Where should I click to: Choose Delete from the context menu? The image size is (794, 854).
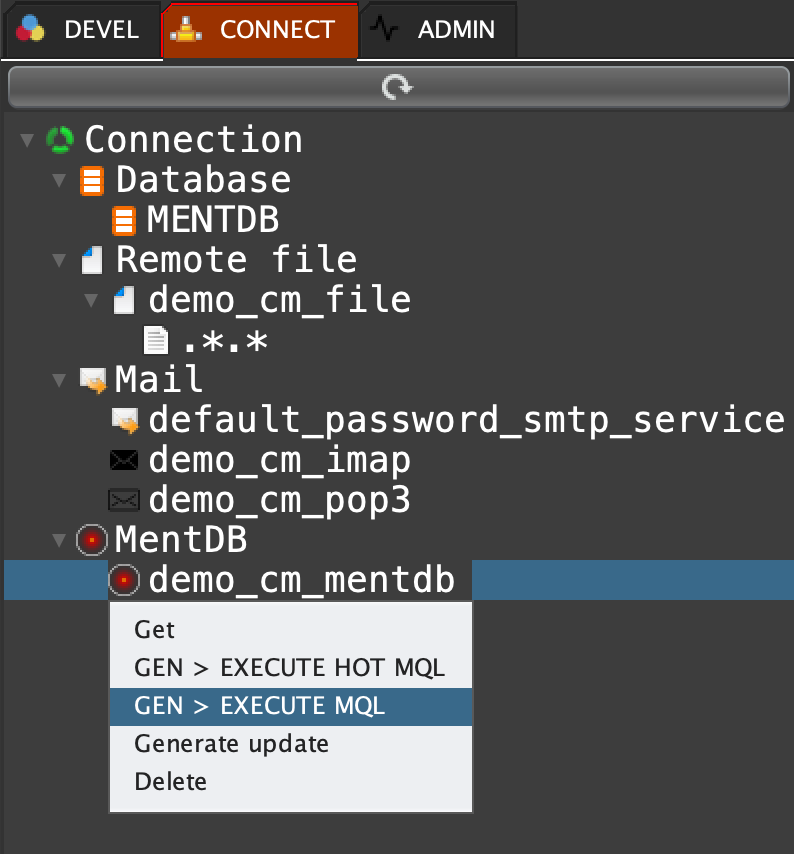coord(171,781)
